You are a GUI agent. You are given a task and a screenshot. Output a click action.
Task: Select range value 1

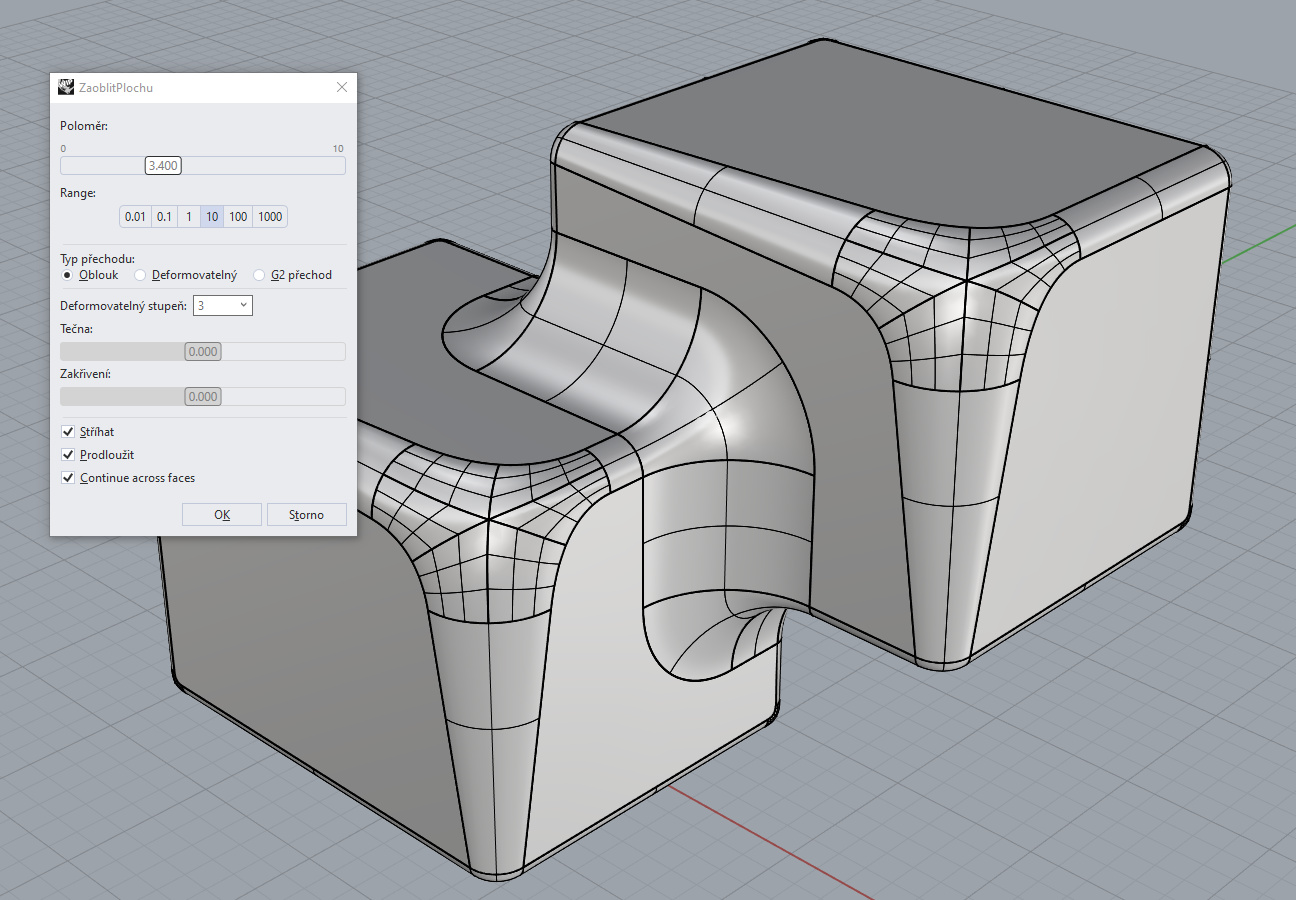[189, 217]
